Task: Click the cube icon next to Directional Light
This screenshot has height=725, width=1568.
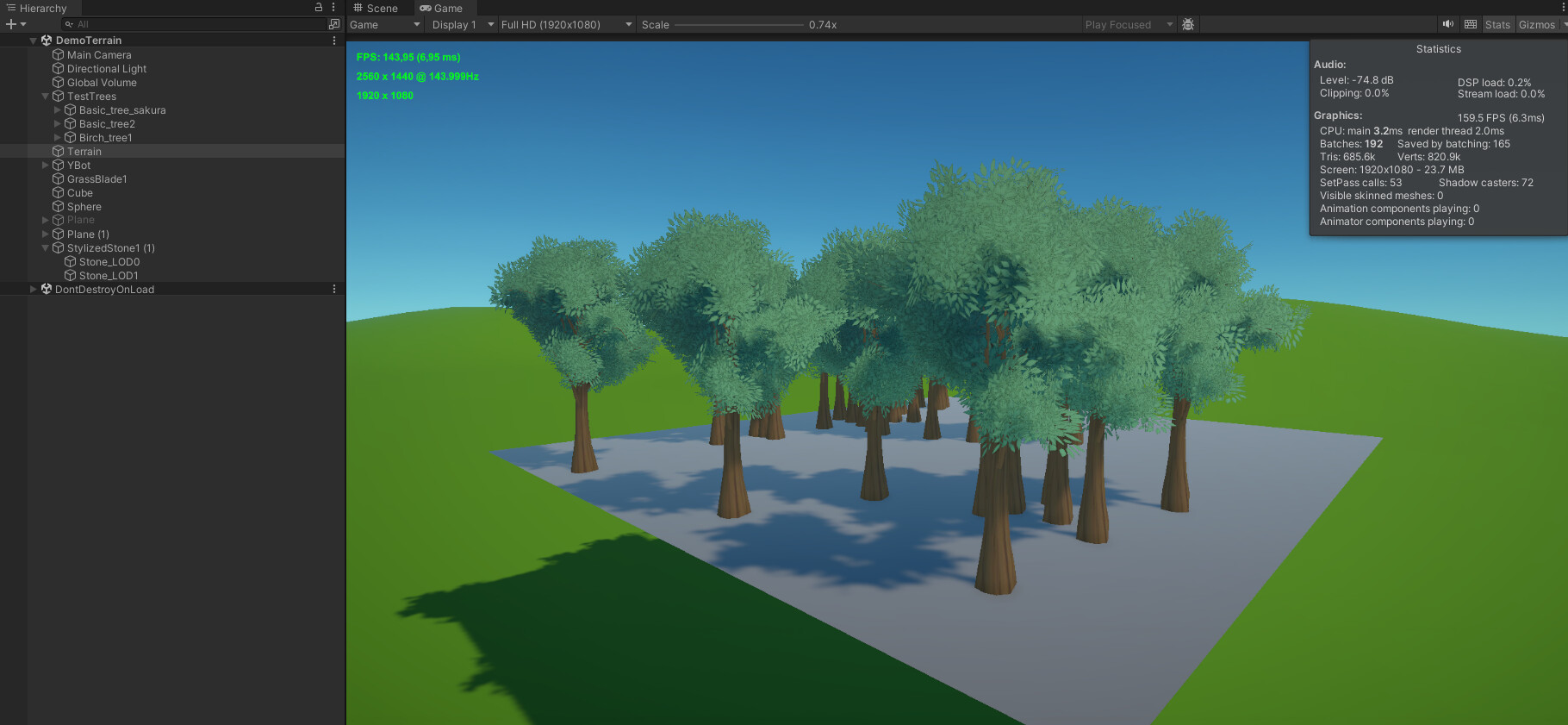Action: (59, 68)
